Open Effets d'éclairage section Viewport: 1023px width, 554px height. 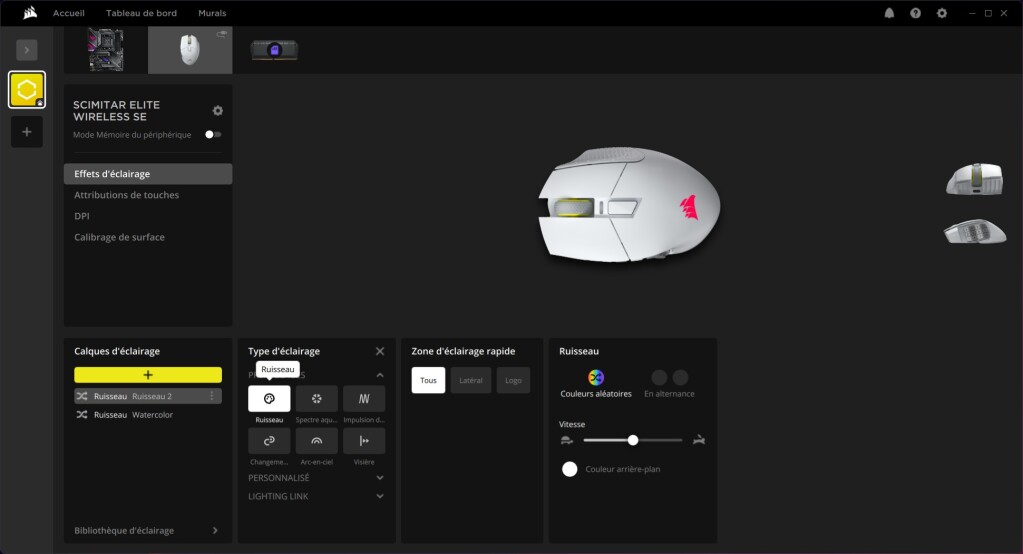pos(148,174)
